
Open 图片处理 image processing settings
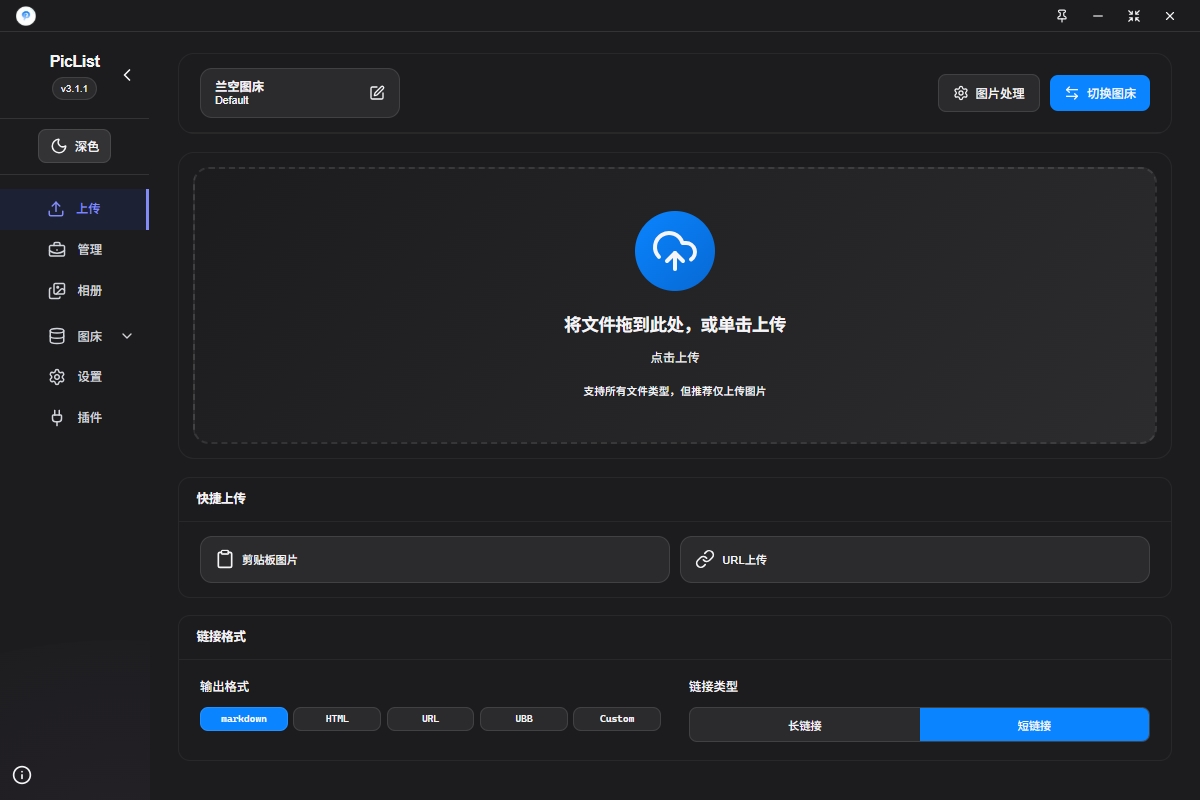tap(989, 92)
